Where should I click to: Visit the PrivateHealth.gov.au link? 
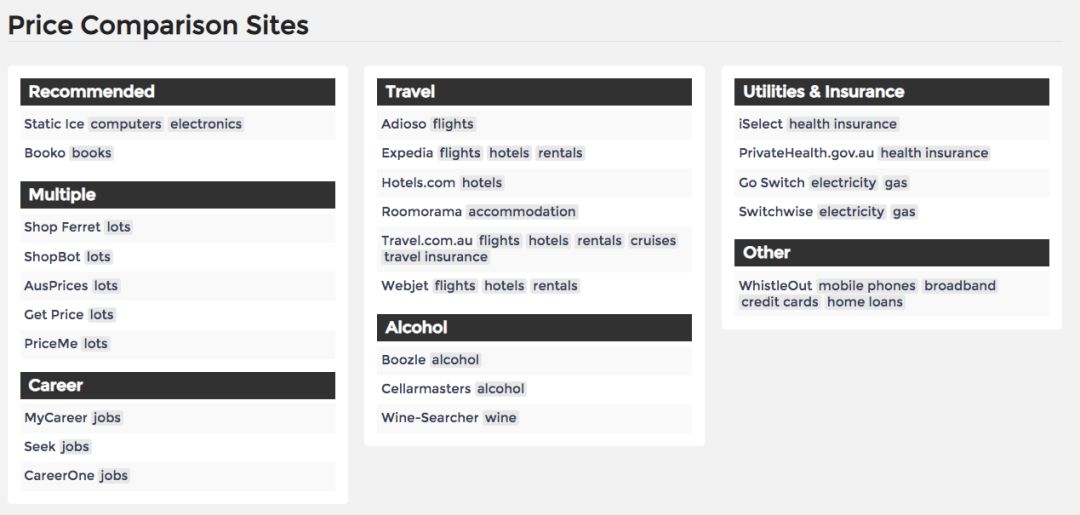806,153
